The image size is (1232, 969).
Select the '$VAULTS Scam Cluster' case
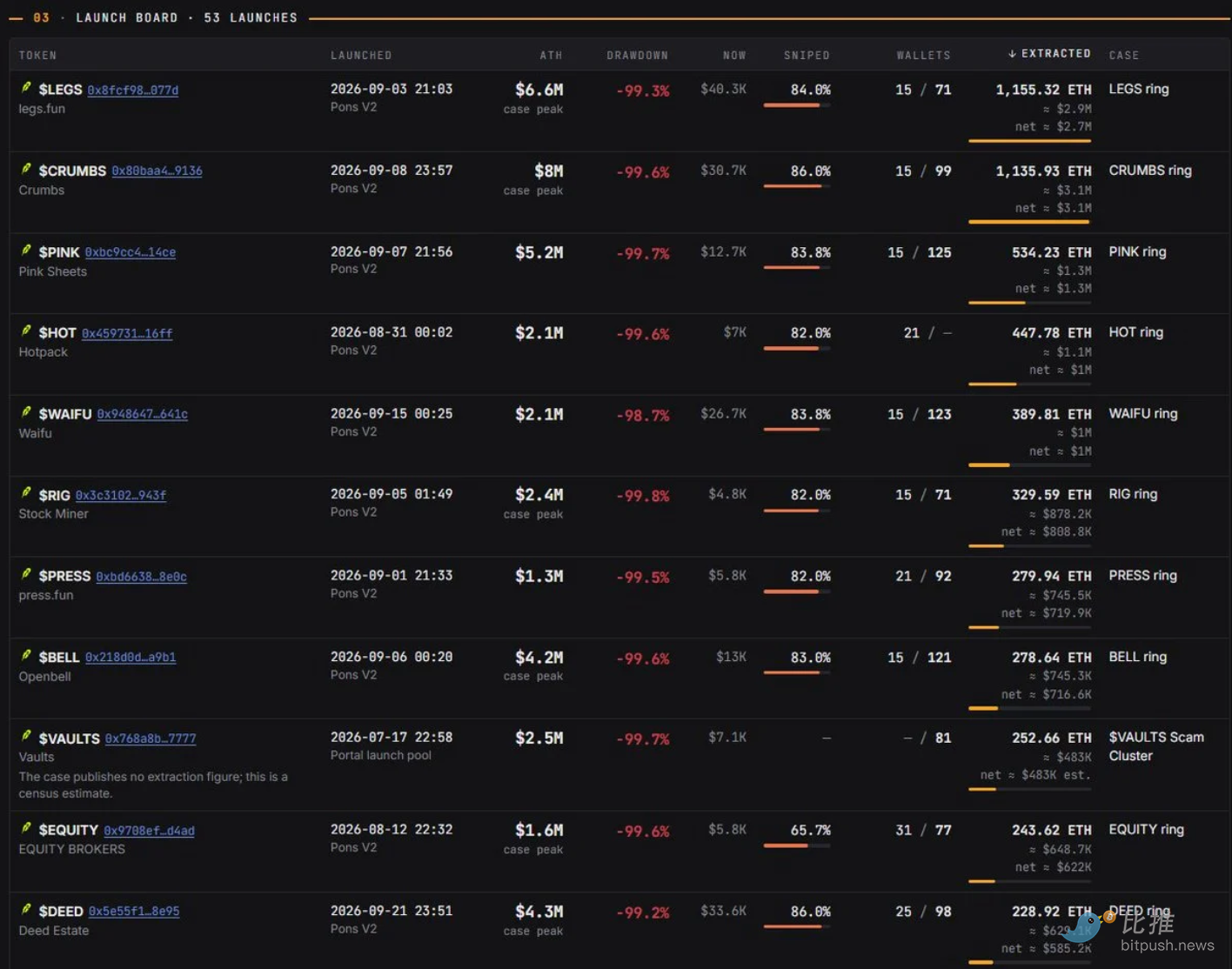[1156, 746]
